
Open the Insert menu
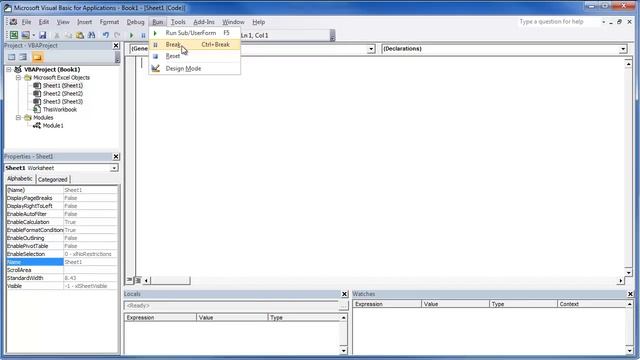[x=84, y=22]
